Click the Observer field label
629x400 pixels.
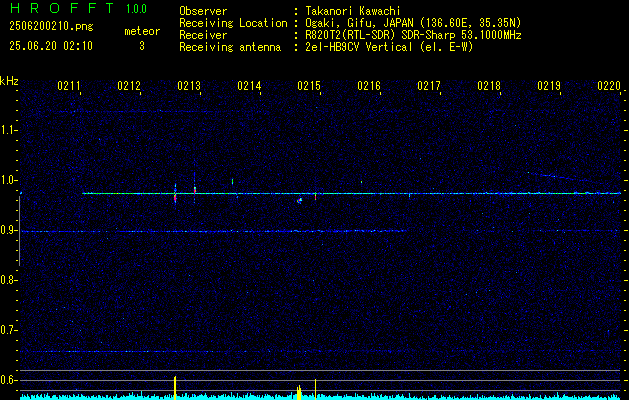pyautogui.click(x=203, y=11)
